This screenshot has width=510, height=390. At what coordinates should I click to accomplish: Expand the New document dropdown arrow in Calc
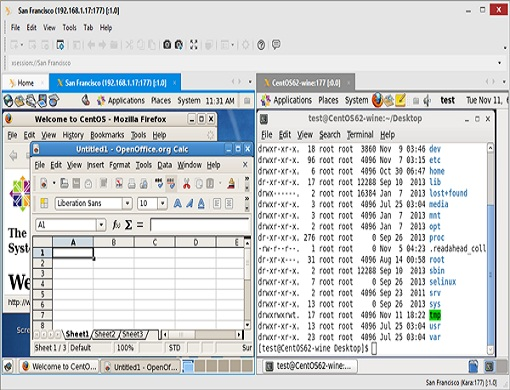tap(54, 183)
